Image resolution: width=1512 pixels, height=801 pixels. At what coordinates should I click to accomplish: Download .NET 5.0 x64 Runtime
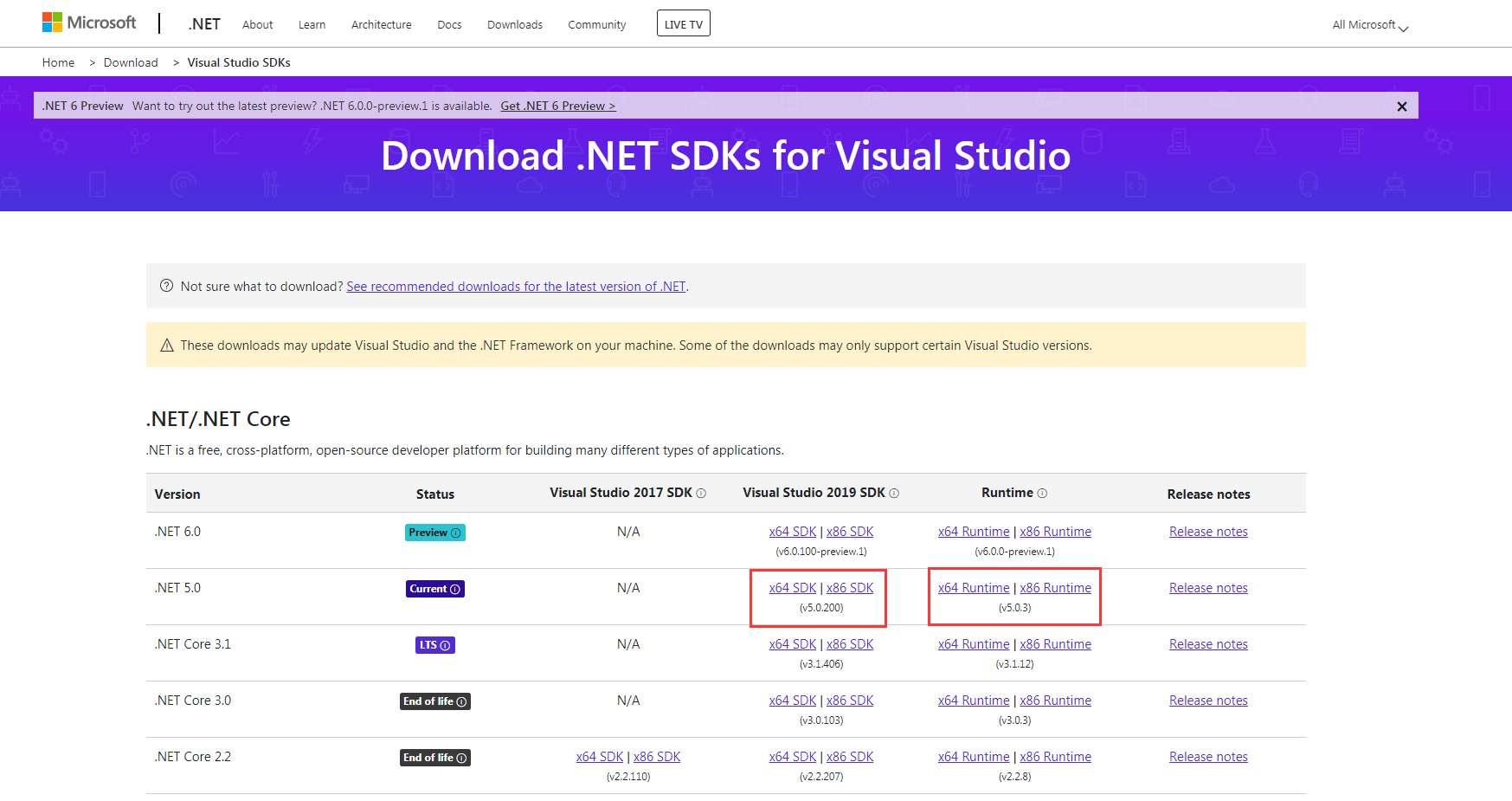pyautogui.click(x=974, y=588)
